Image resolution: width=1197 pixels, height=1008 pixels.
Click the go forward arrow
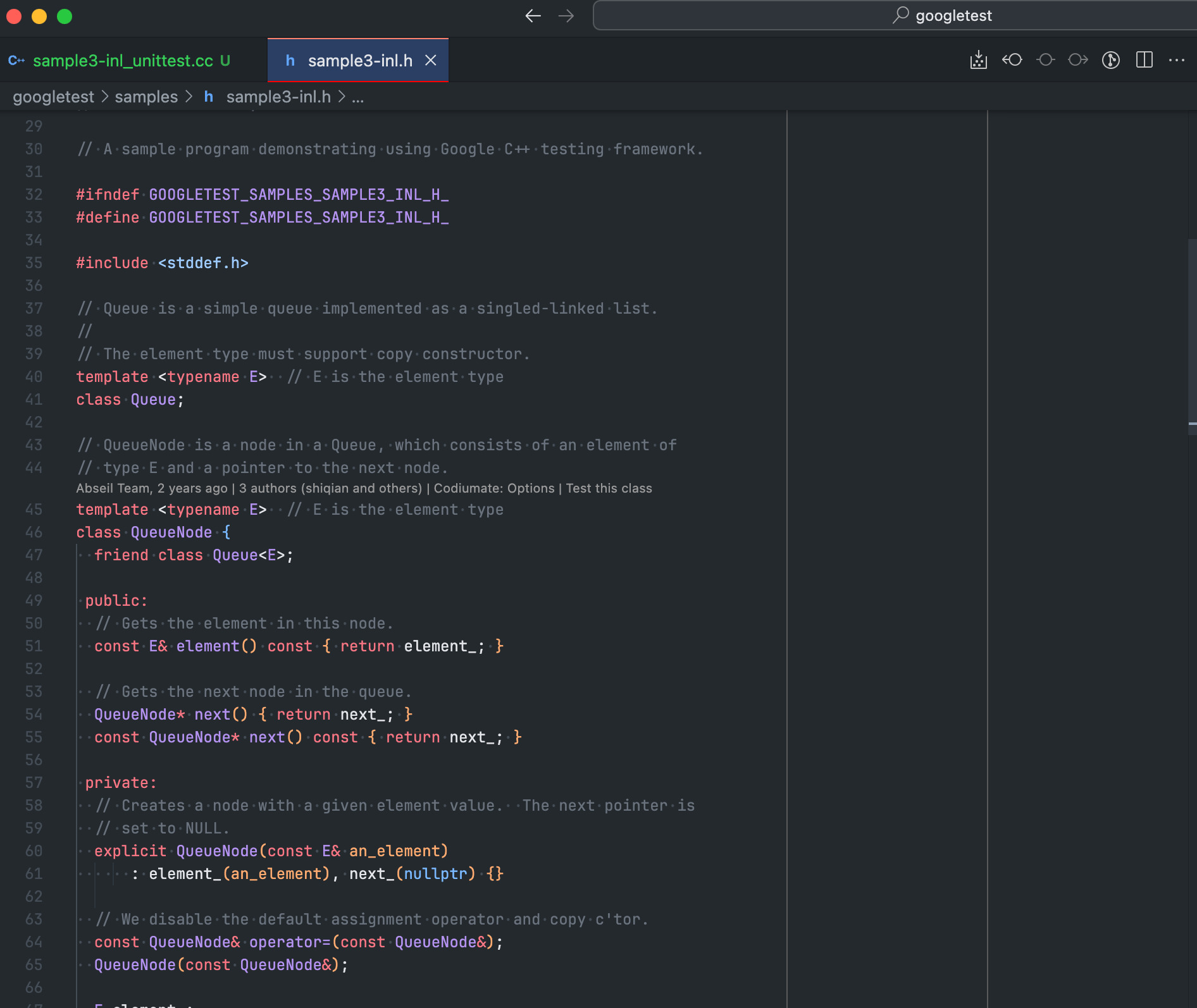pos(566,16)
